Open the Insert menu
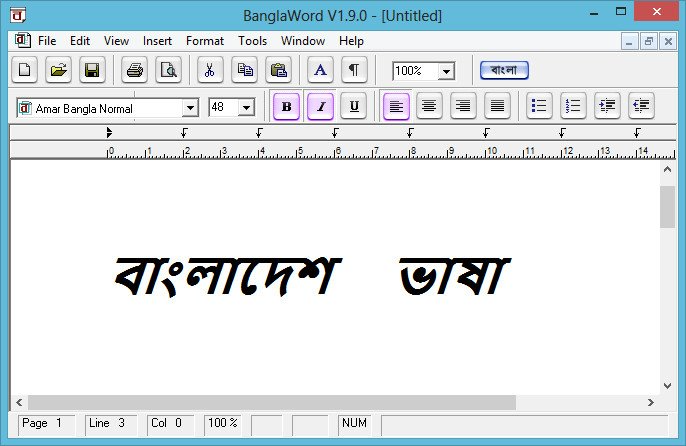The width and height of the screenshot is (686, 446). point(157,41)
